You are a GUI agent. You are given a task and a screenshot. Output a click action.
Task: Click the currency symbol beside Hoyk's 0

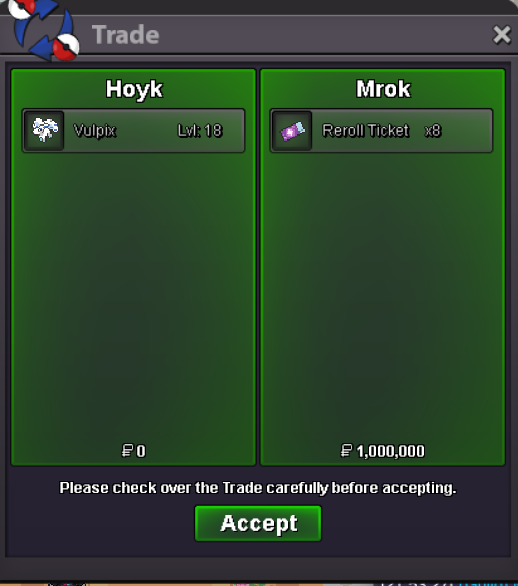point(127,451)
